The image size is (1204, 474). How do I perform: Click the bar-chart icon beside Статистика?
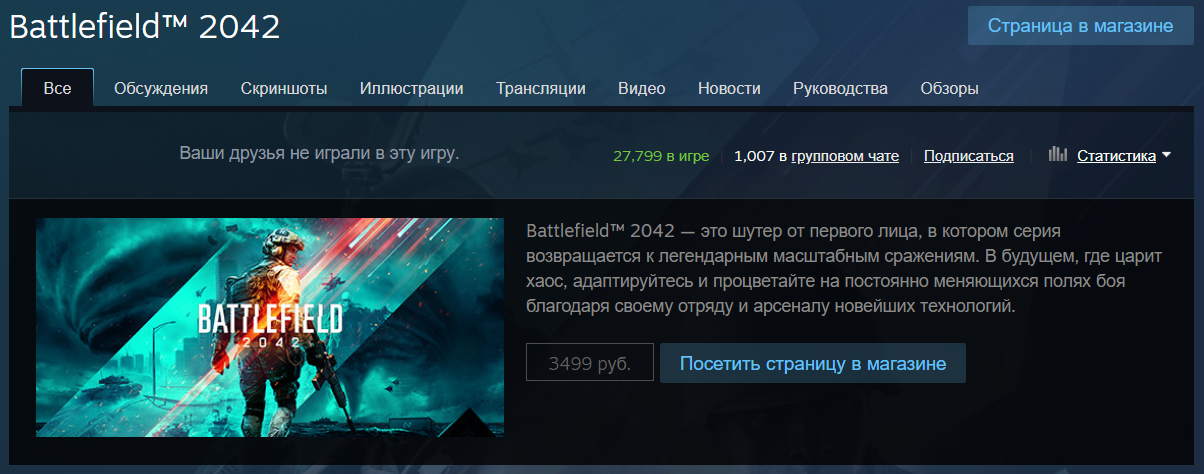click(x=1057, y=155)
